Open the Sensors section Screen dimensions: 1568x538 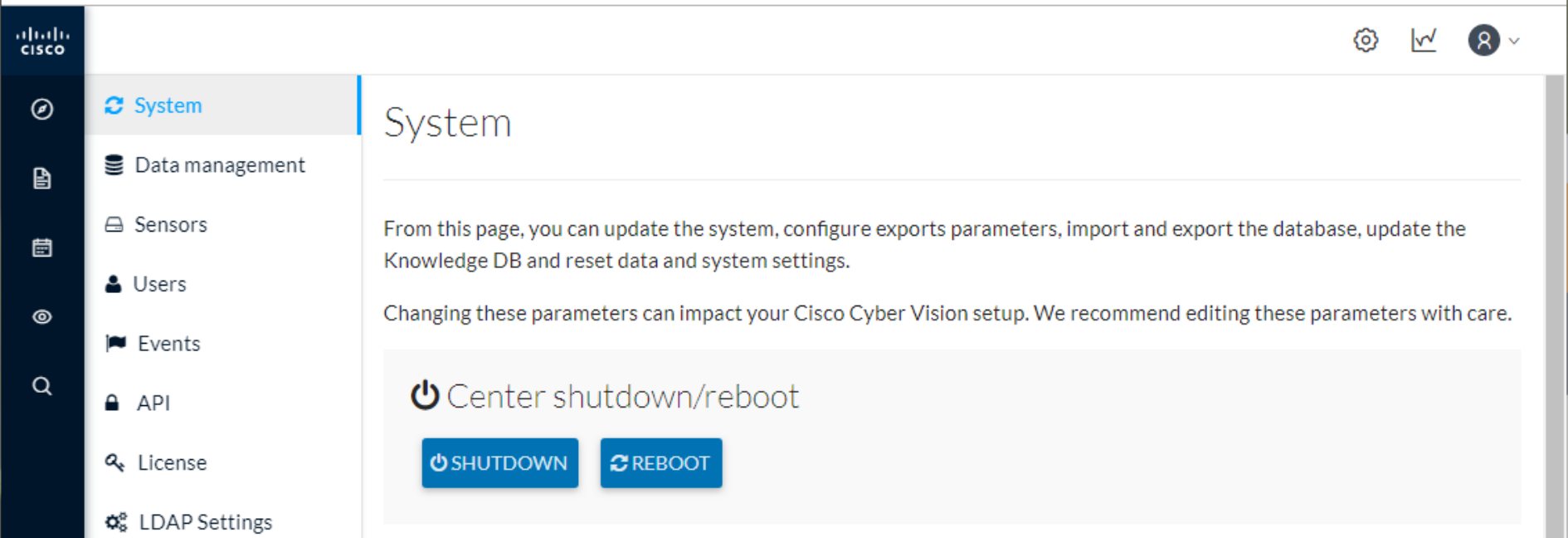pos(170,224)
